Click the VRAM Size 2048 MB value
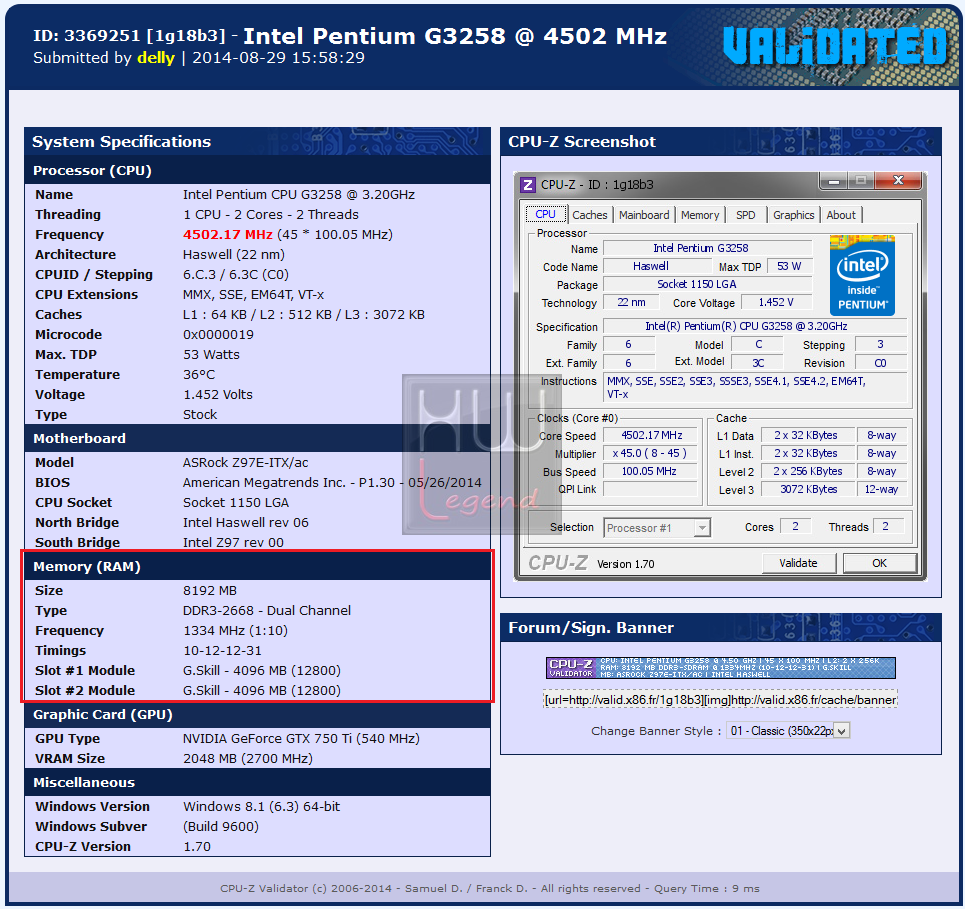 pos(247,759)
